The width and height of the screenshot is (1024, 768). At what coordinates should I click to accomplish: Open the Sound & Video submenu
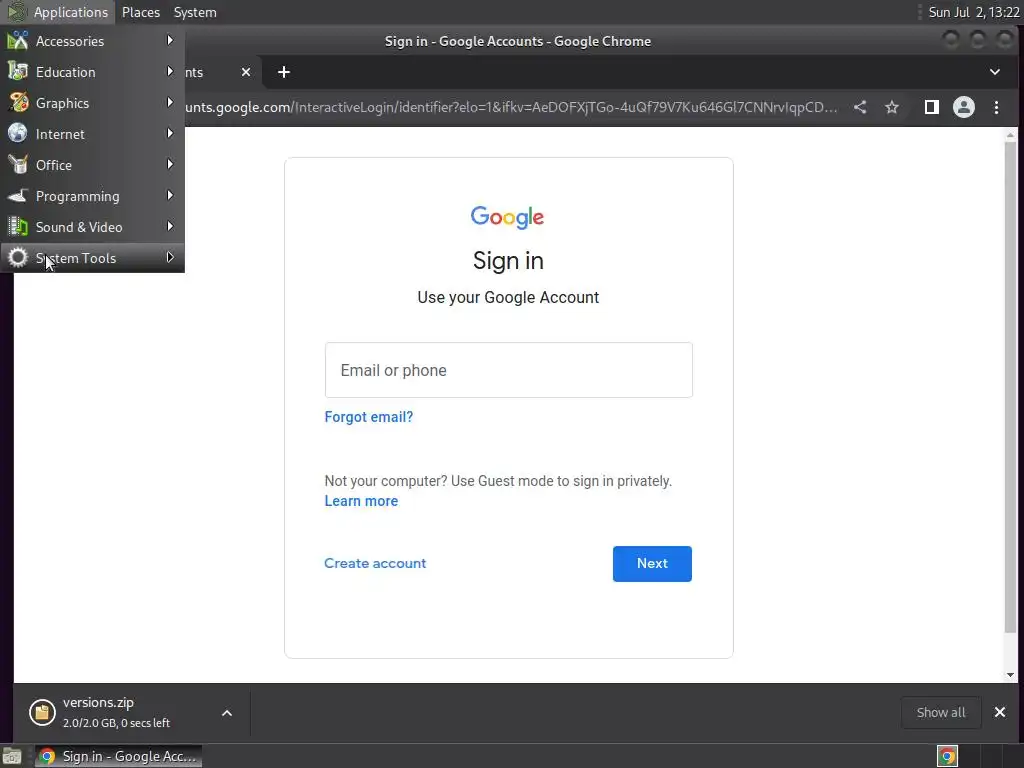click(x=92, y=227)
